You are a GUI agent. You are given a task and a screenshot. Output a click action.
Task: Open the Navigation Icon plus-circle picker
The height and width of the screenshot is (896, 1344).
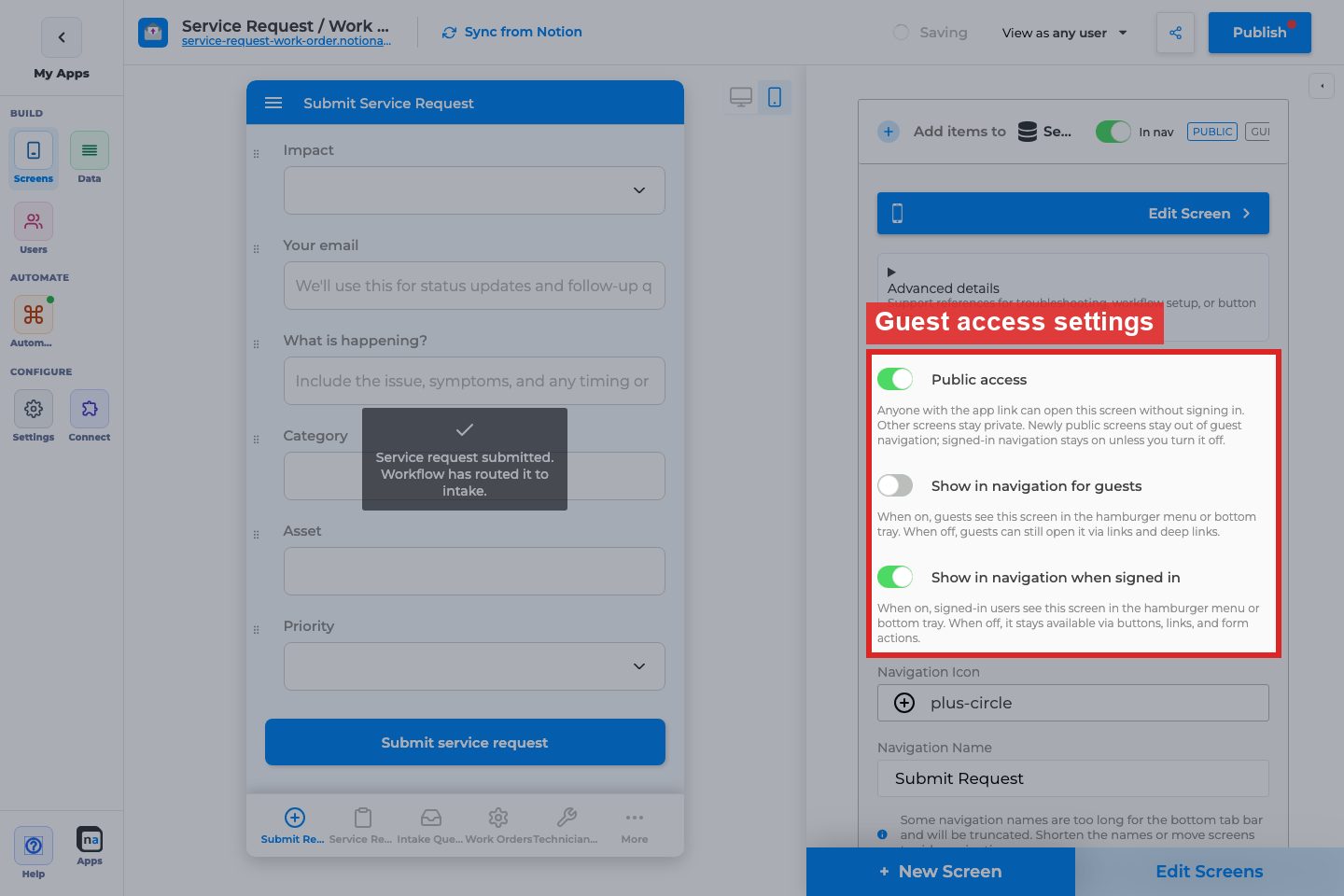[x=1073, y=703]
